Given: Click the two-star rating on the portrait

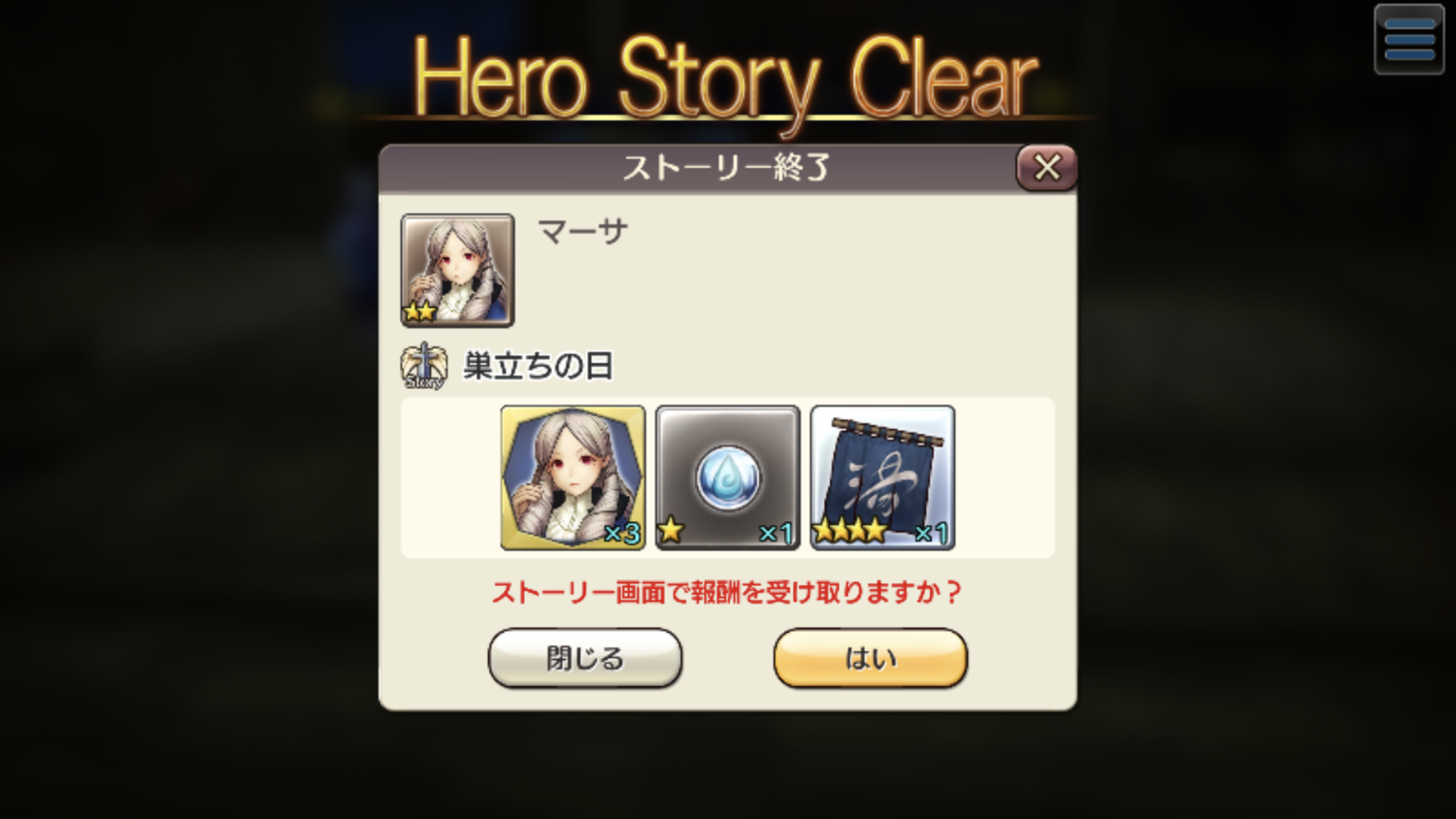Looking at the screenshot, I should [x=420, y=311].
